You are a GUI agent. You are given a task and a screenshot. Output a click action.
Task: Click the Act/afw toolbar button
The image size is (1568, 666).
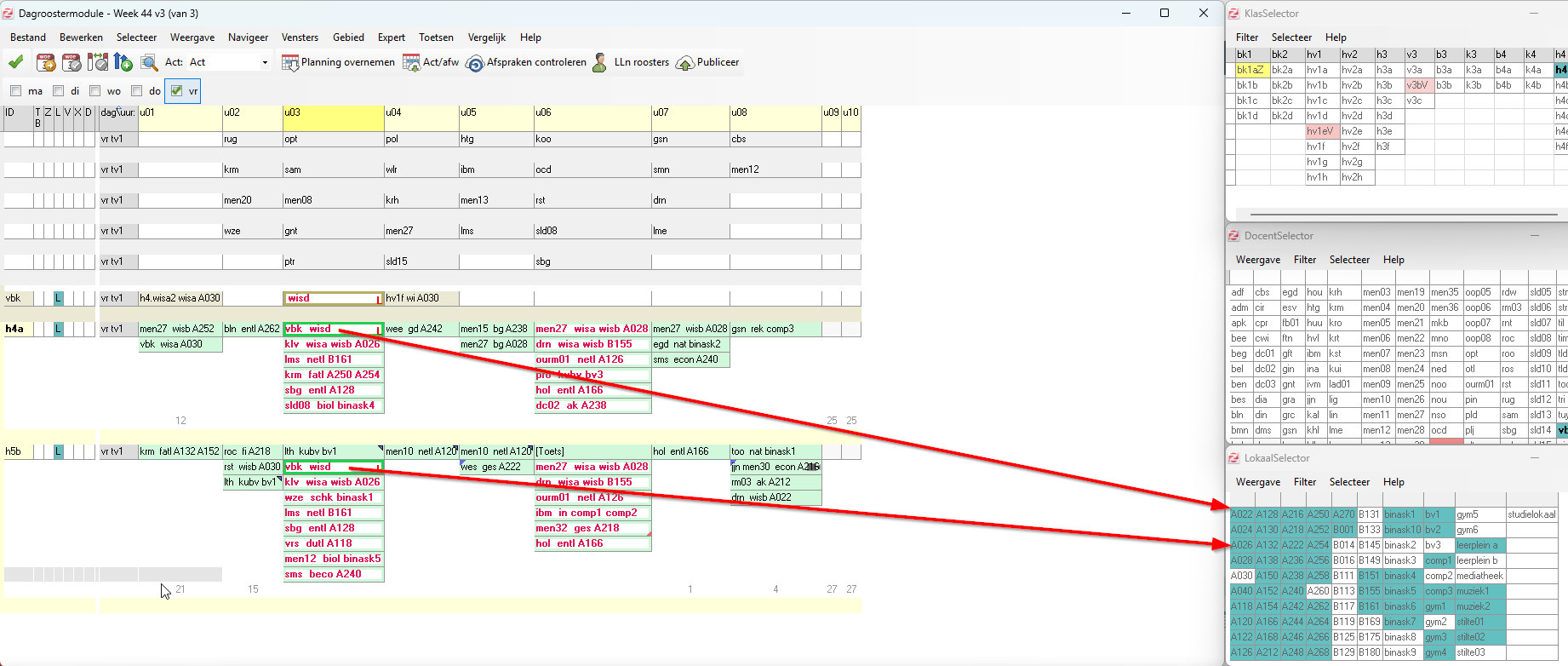[x=431, y=62]
